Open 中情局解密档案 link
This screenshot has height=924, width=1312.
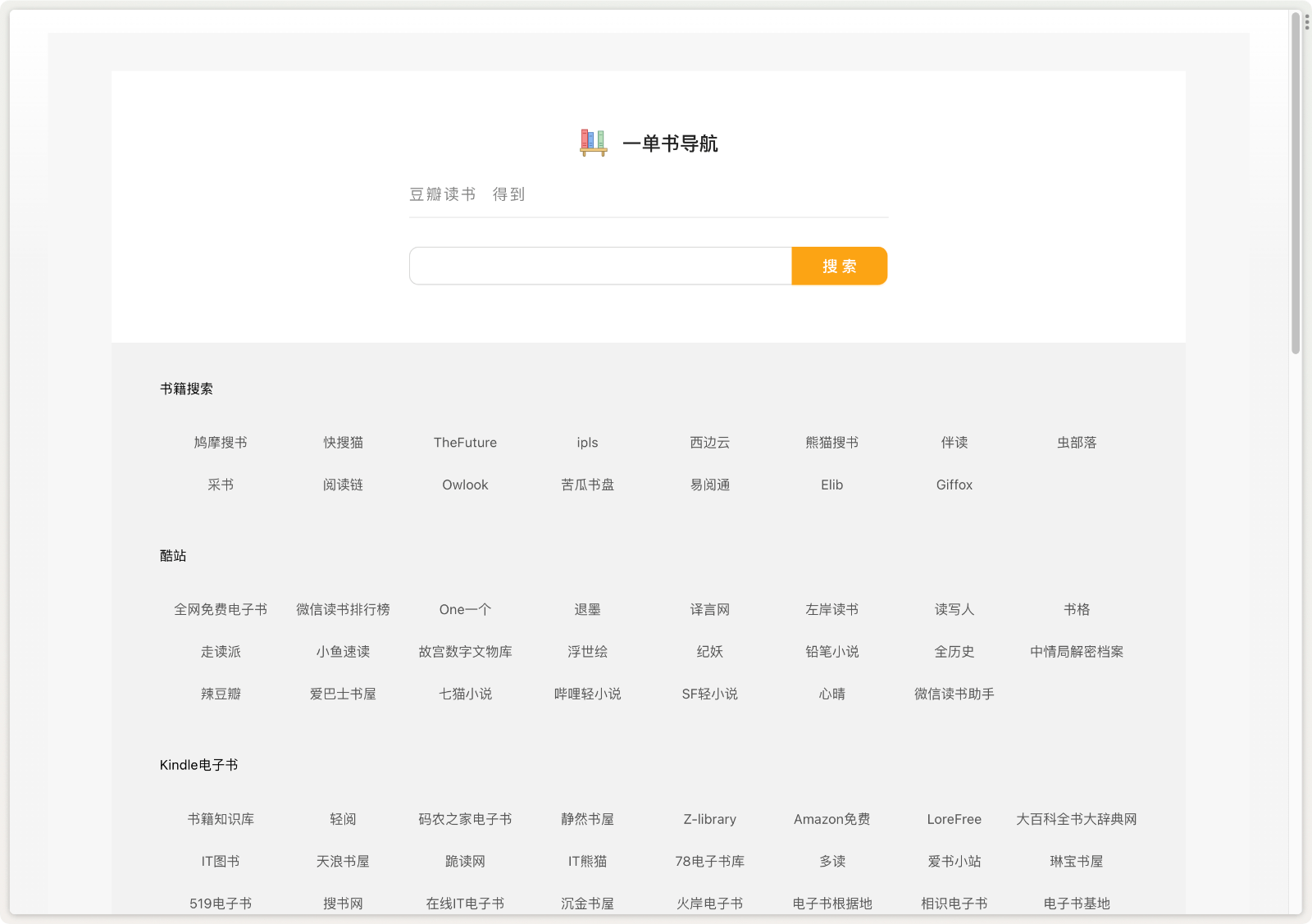[1077, 652]
